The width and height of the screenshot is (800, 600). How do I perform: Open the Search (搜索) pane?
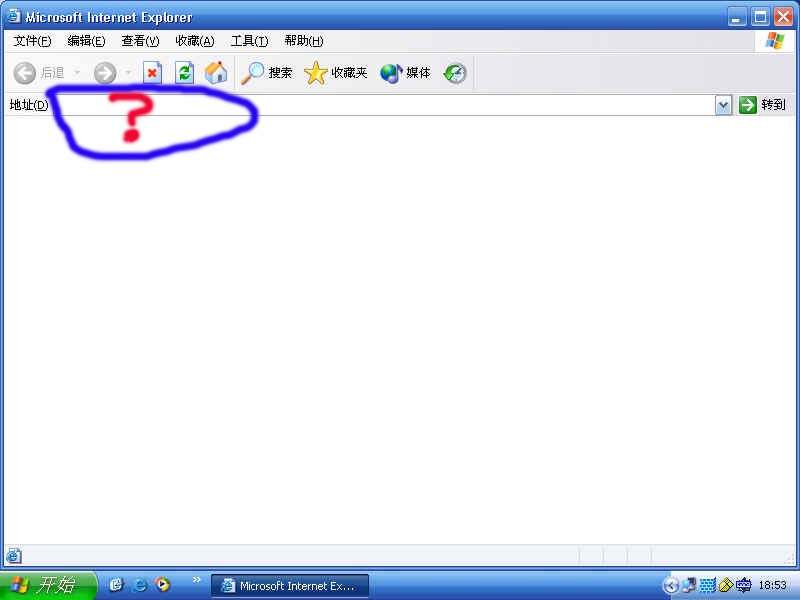click(x=266, y=73)
